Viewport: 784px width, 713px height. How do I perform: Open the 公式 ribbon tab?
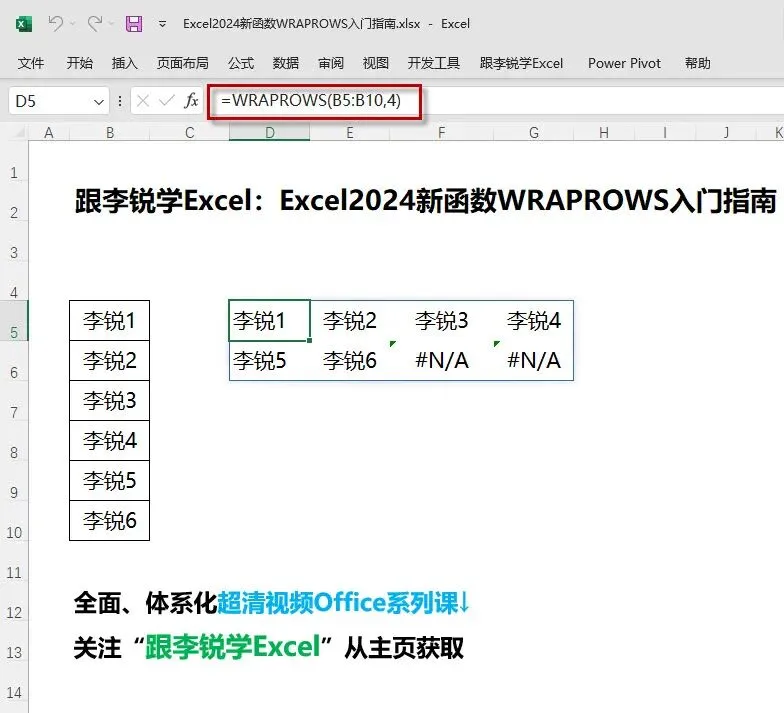pos(241,63)
